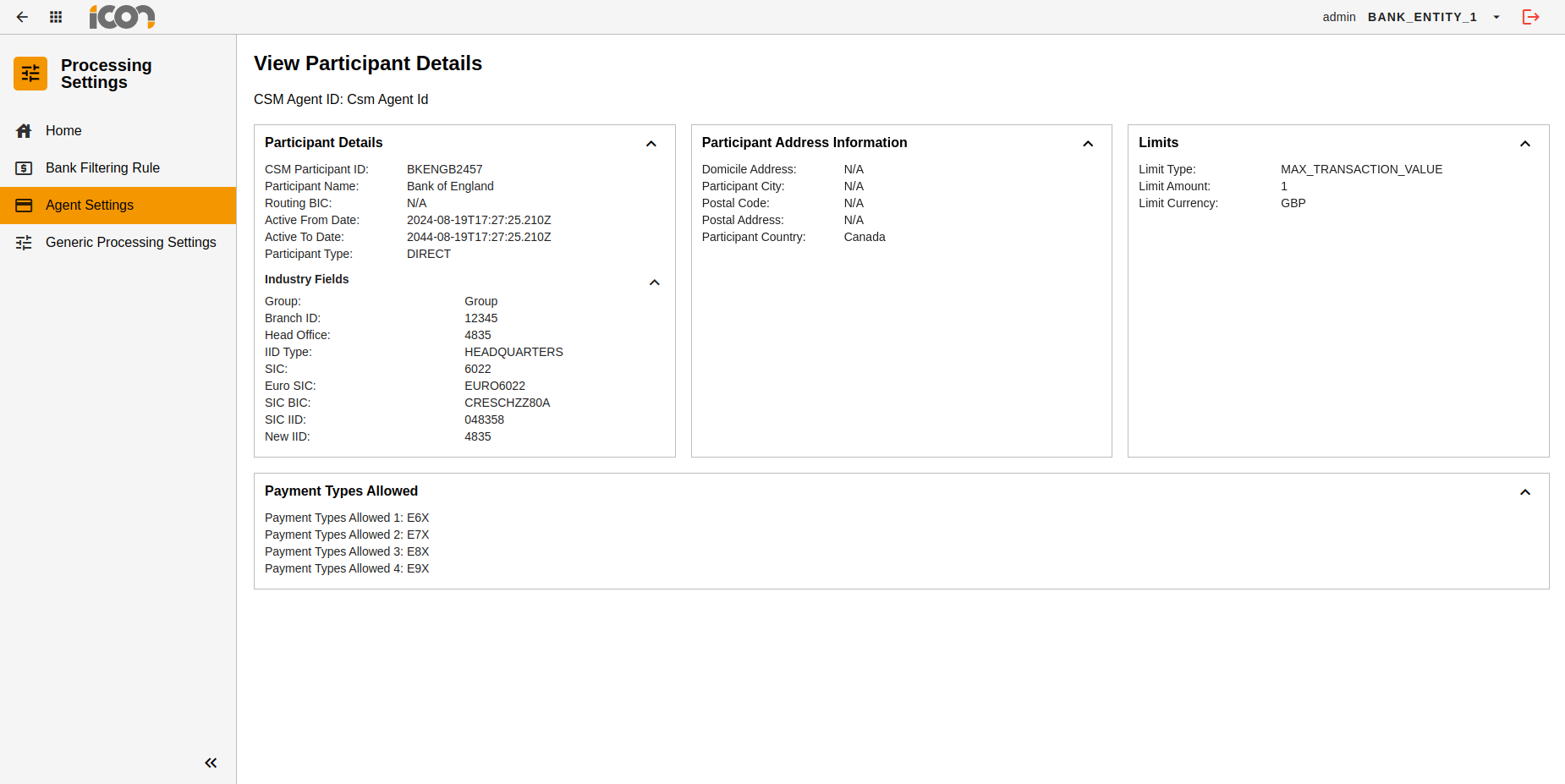The image size is (1565, 784).
Task: Open Bank Filtering Rule menu item
Action: pyautogui.click(x=102, y=168)
